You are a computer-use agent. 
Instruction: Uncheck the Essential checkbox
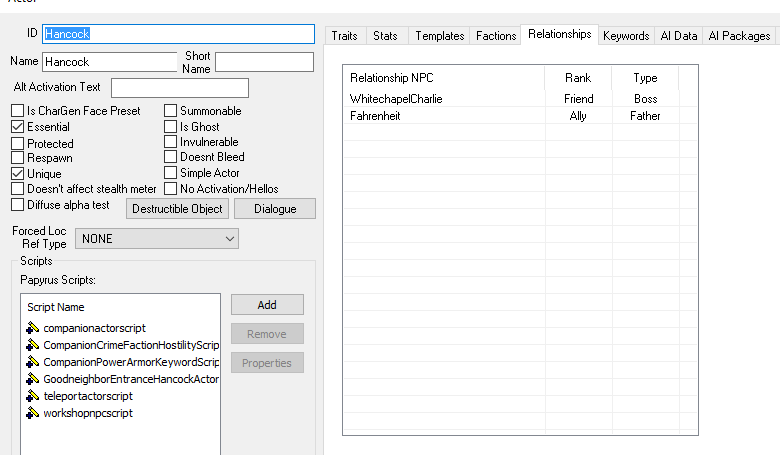[17, 126]
